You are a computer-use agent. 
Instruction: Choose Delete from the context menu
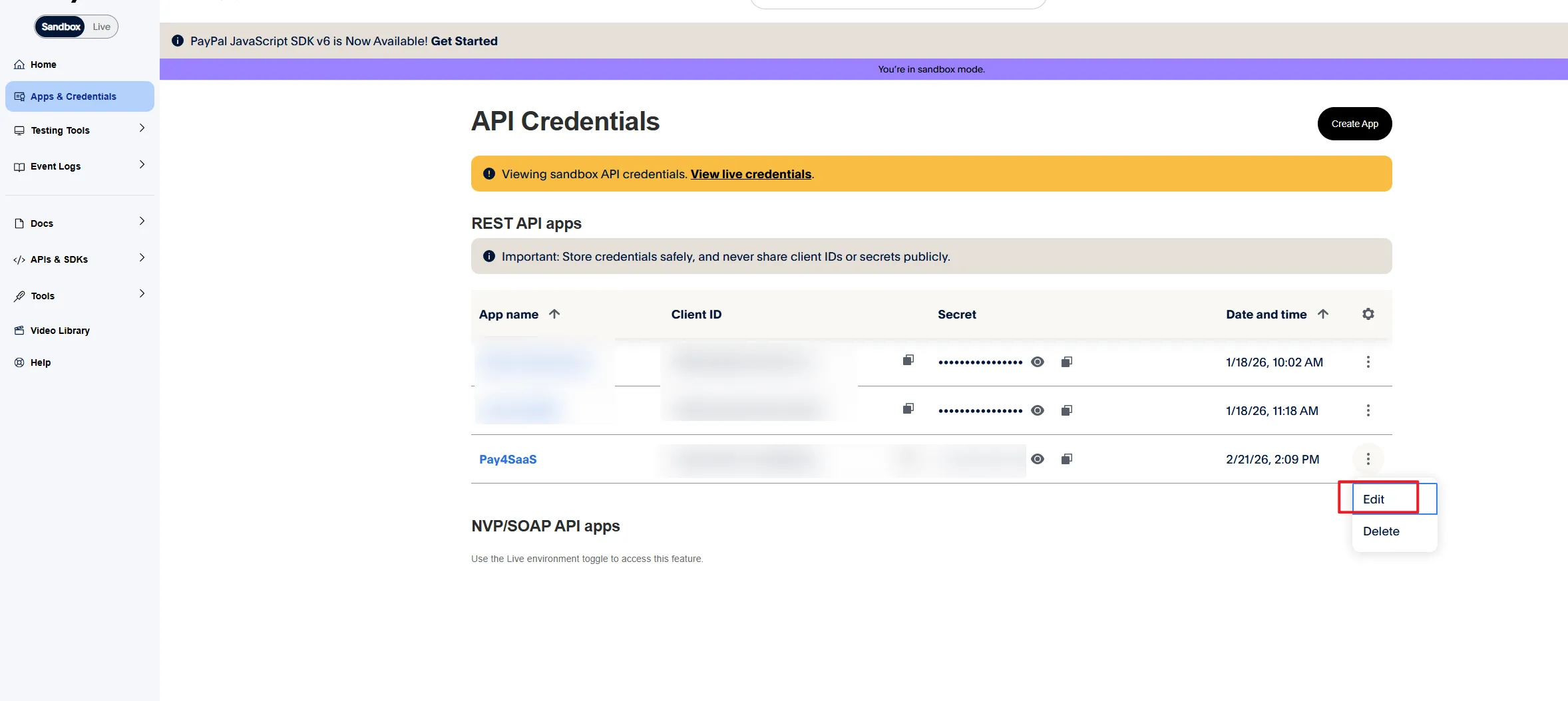(x=1381, y=531)
